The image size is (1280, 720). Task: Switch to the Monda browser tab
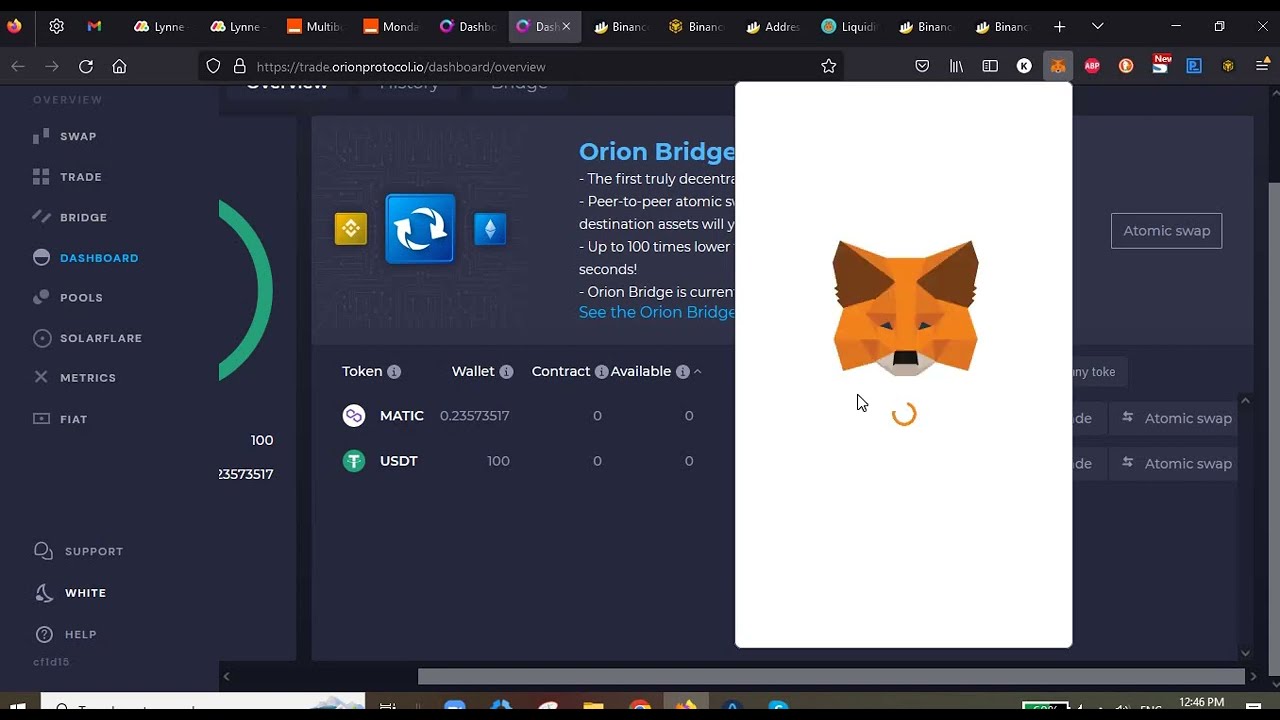[390, 26]
